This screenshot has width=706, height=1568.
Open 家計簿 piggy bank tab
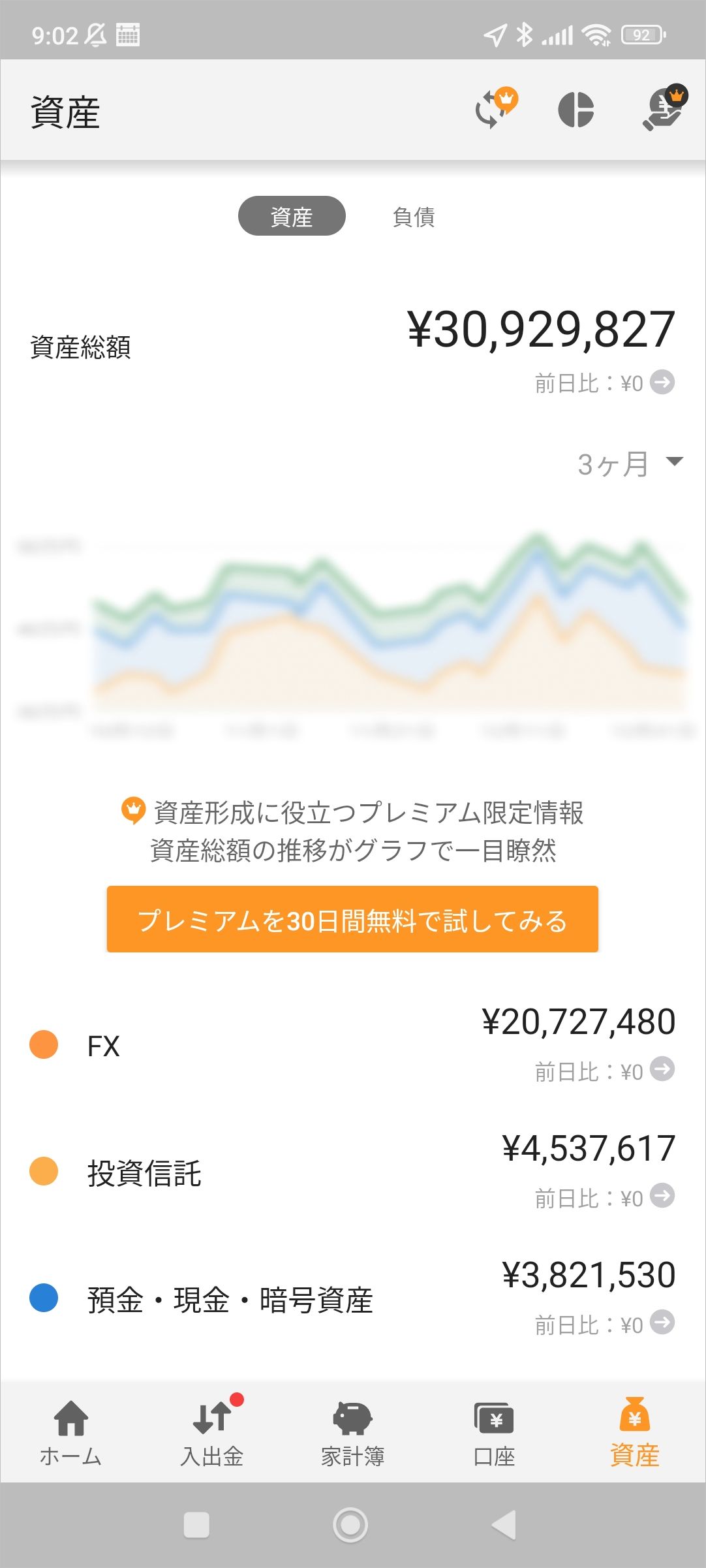click(352, 1432)
